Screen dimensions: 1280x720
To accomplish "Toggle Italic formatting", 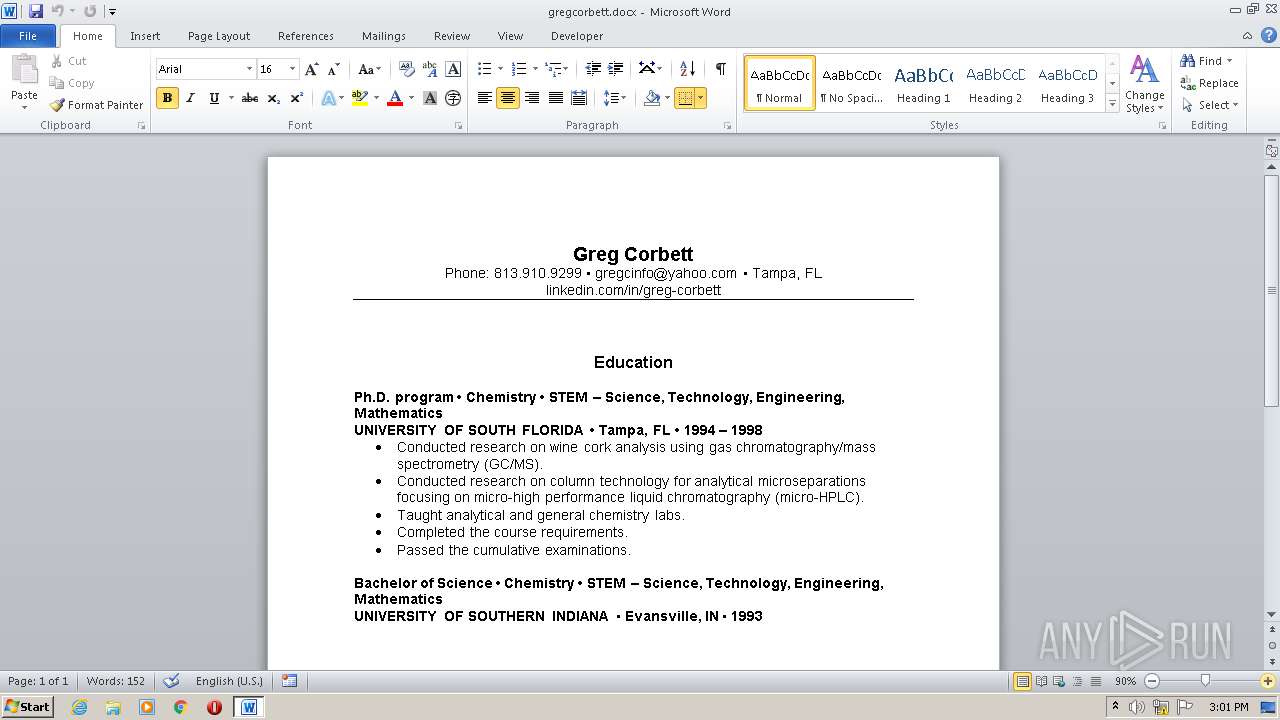I will coord(190,98).
